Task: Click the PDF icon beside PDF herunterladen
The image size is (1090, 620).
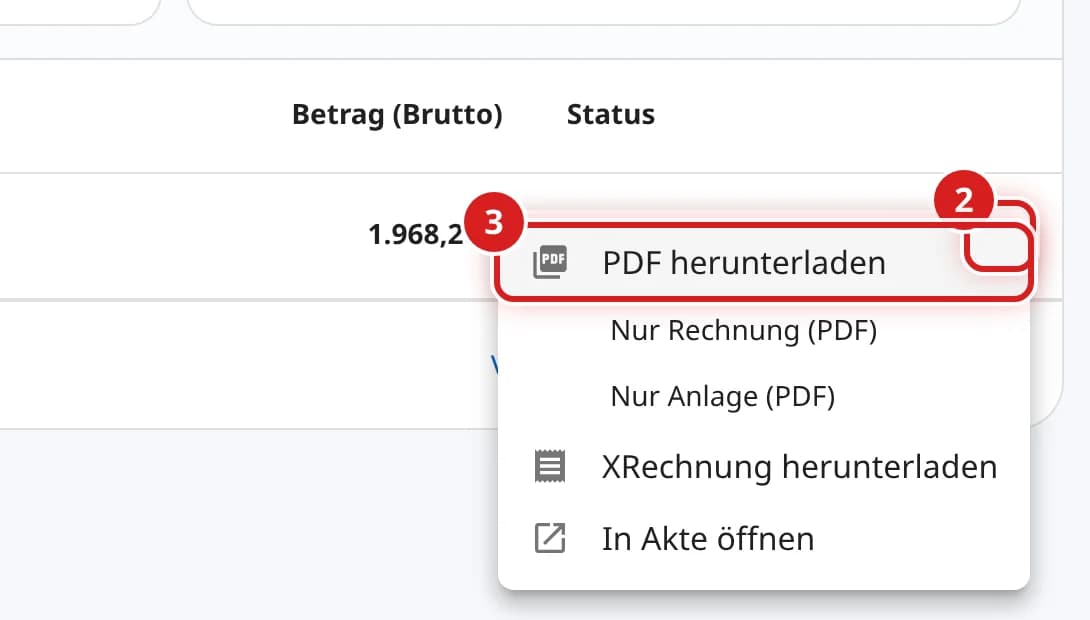Action: [550, 262]
